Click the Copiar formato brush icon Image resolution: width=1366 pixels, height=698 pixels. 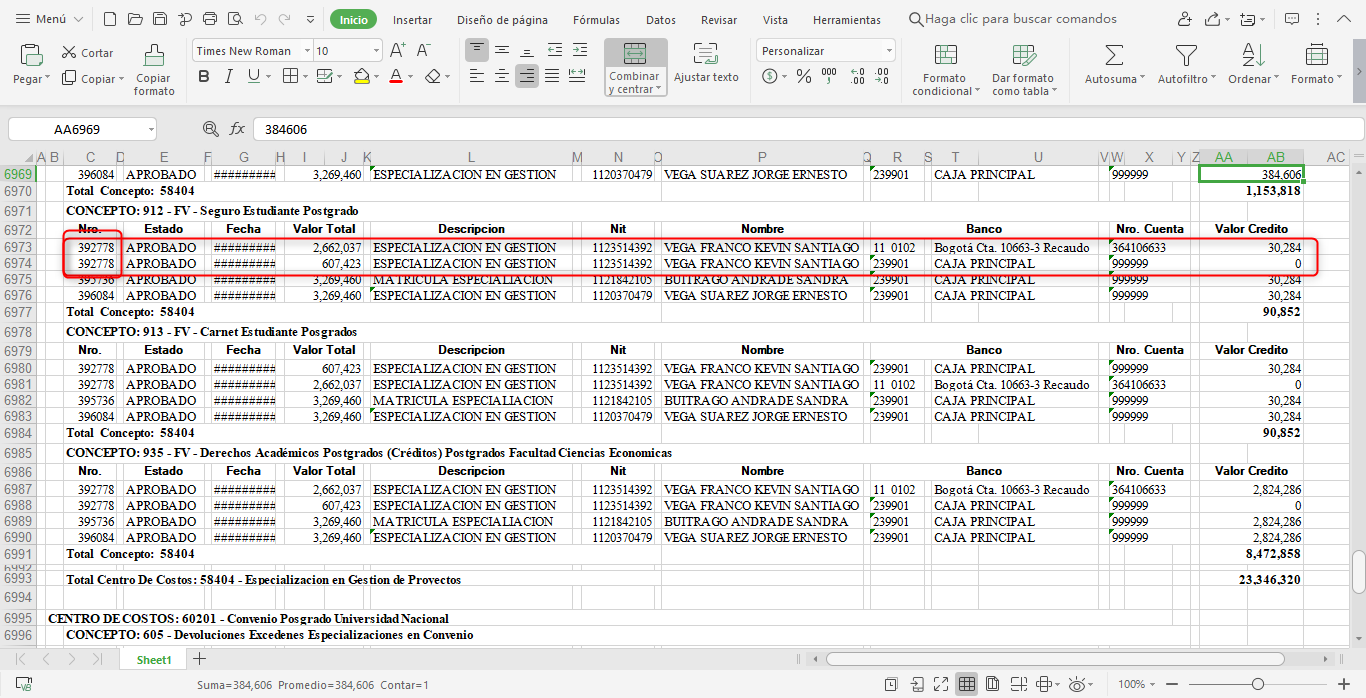tap(154, 55)
